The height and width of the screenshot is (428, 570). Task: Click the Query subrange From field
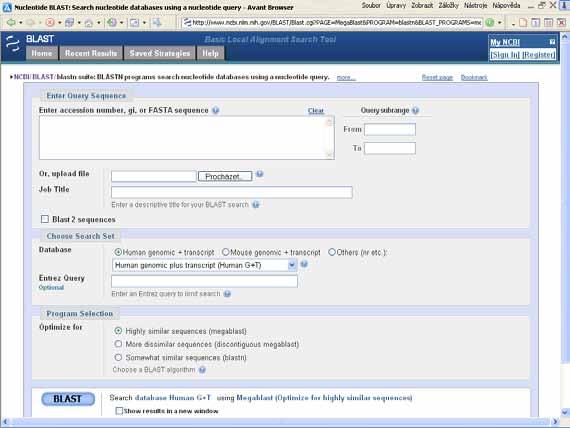pos(390,129)
